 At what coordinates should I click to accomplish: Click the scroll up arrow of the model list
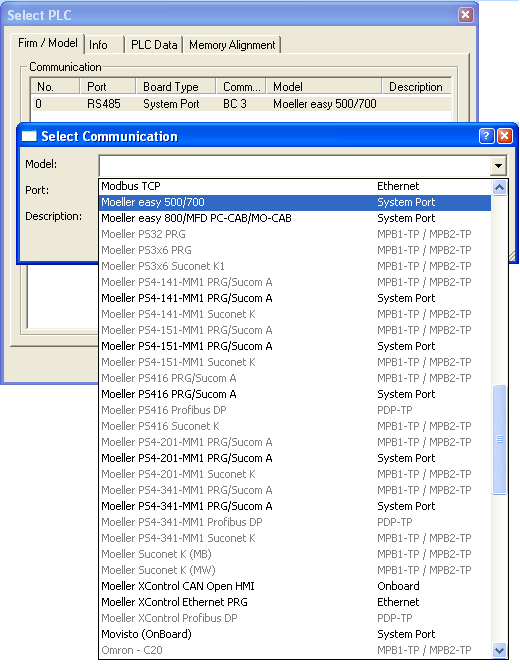pos(499,187)
